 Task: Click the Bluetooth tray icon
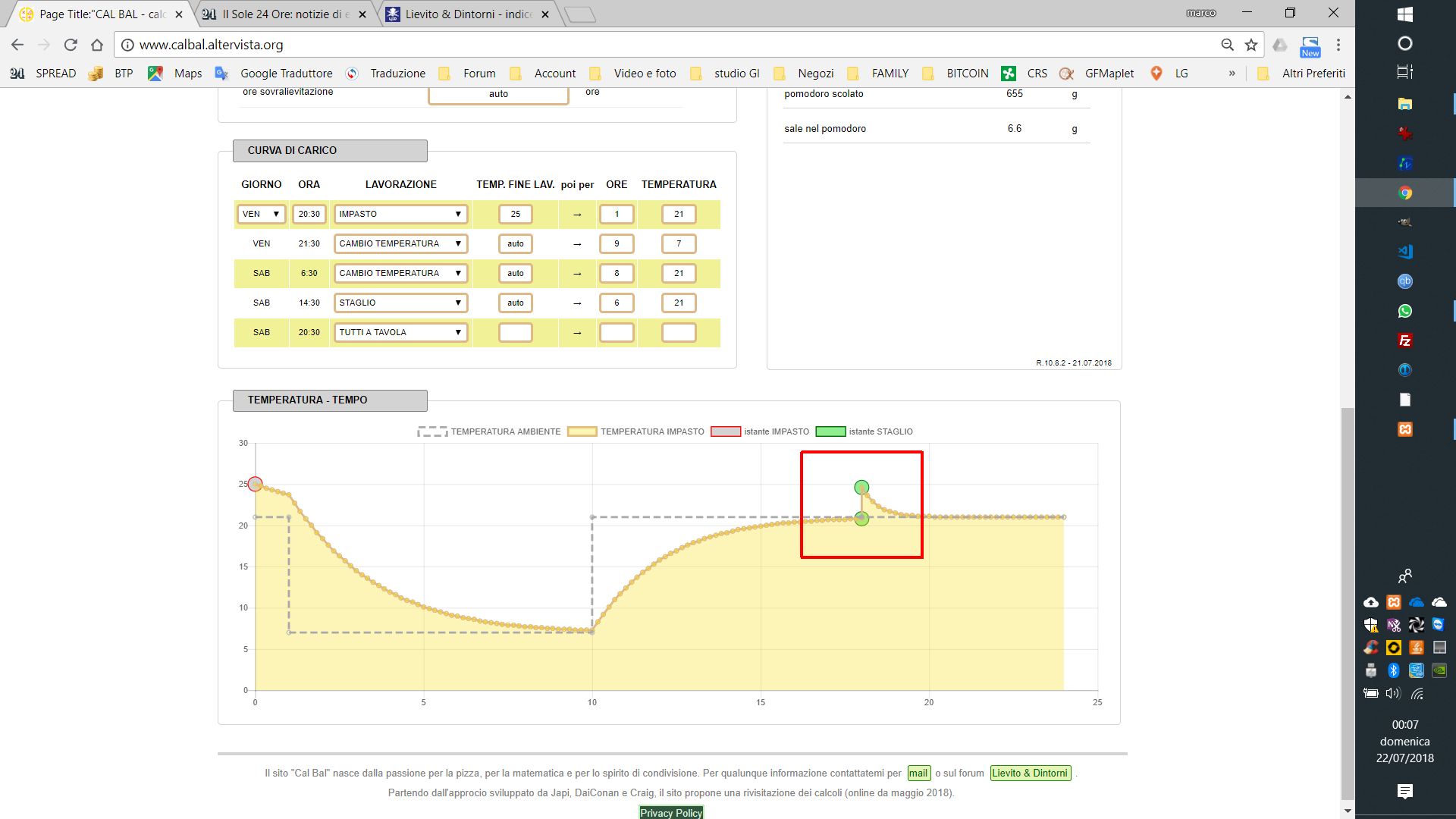(x=1393, y=670)
